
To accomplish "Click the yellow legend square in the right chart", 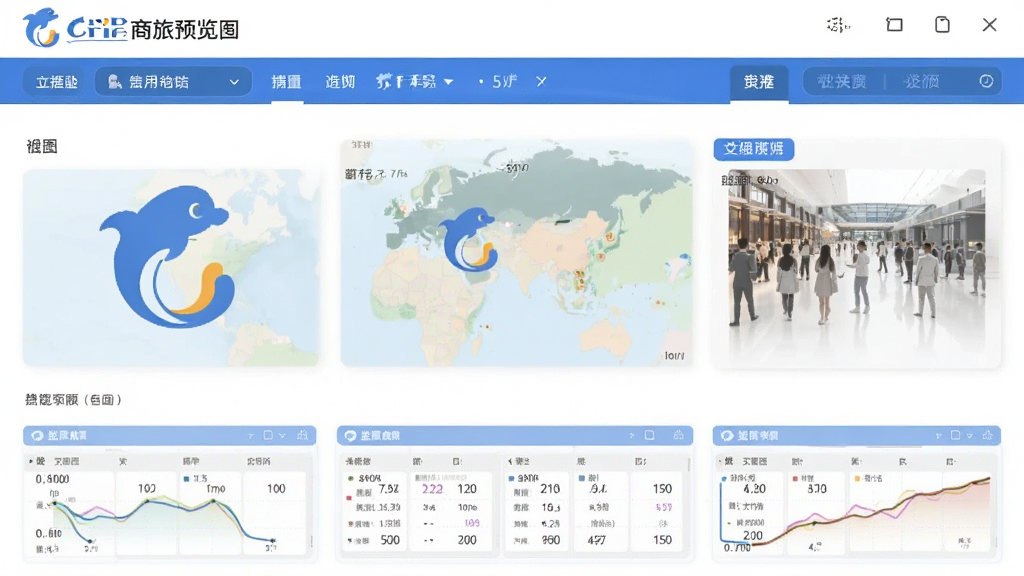I will coord(857,479).
